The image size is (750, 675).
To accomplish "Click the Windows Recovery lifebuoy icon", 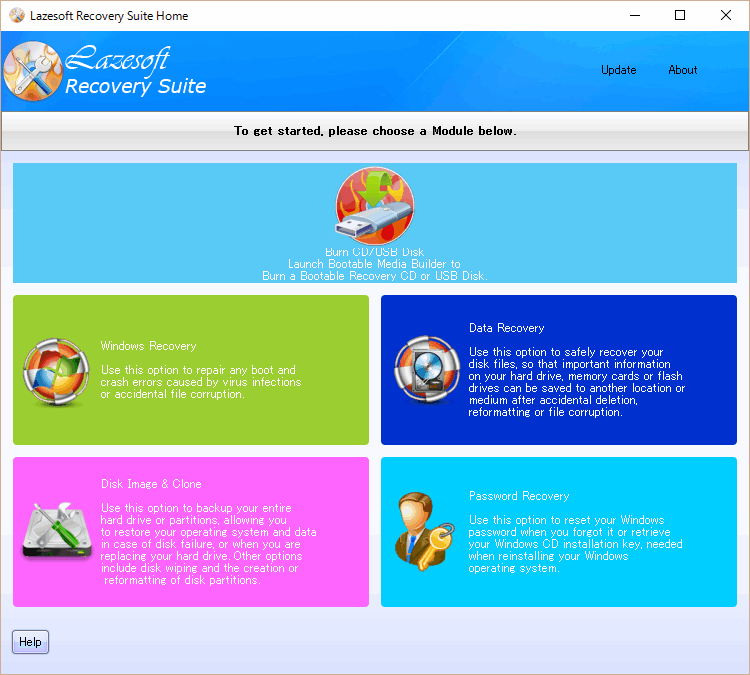I will [x=56, y=372].
